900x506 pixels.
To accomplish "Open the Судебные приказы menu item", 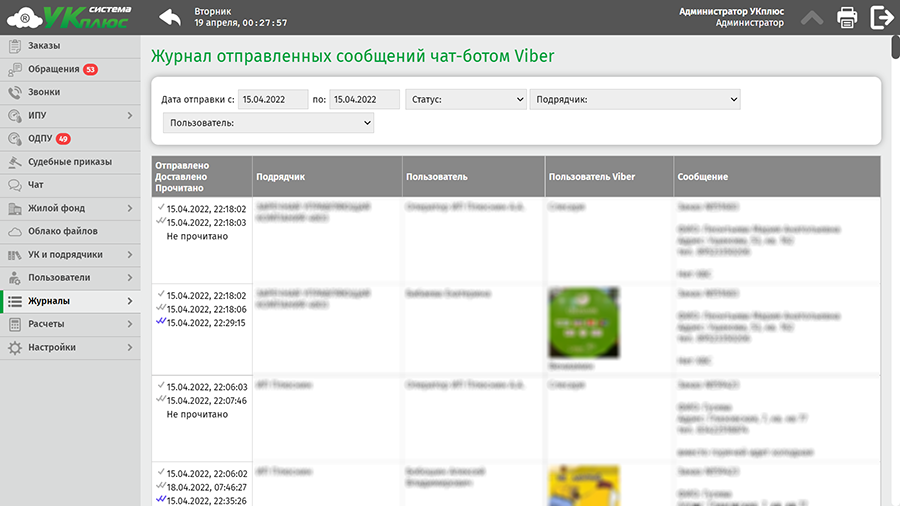I will 70,162.
